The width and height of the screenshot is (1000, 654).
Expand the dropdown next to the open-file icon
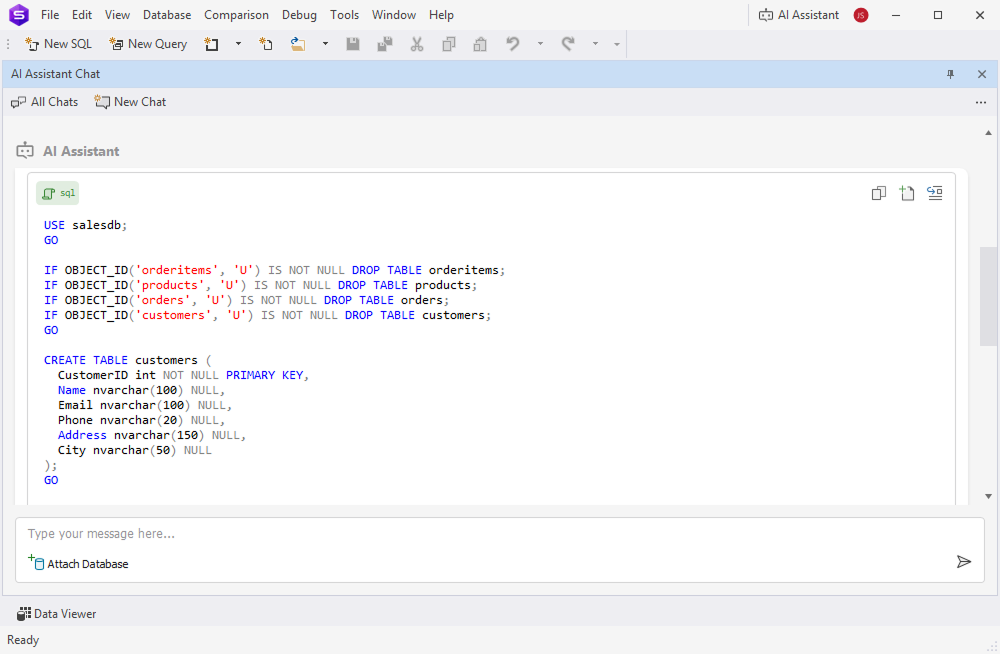click(325, 44)
